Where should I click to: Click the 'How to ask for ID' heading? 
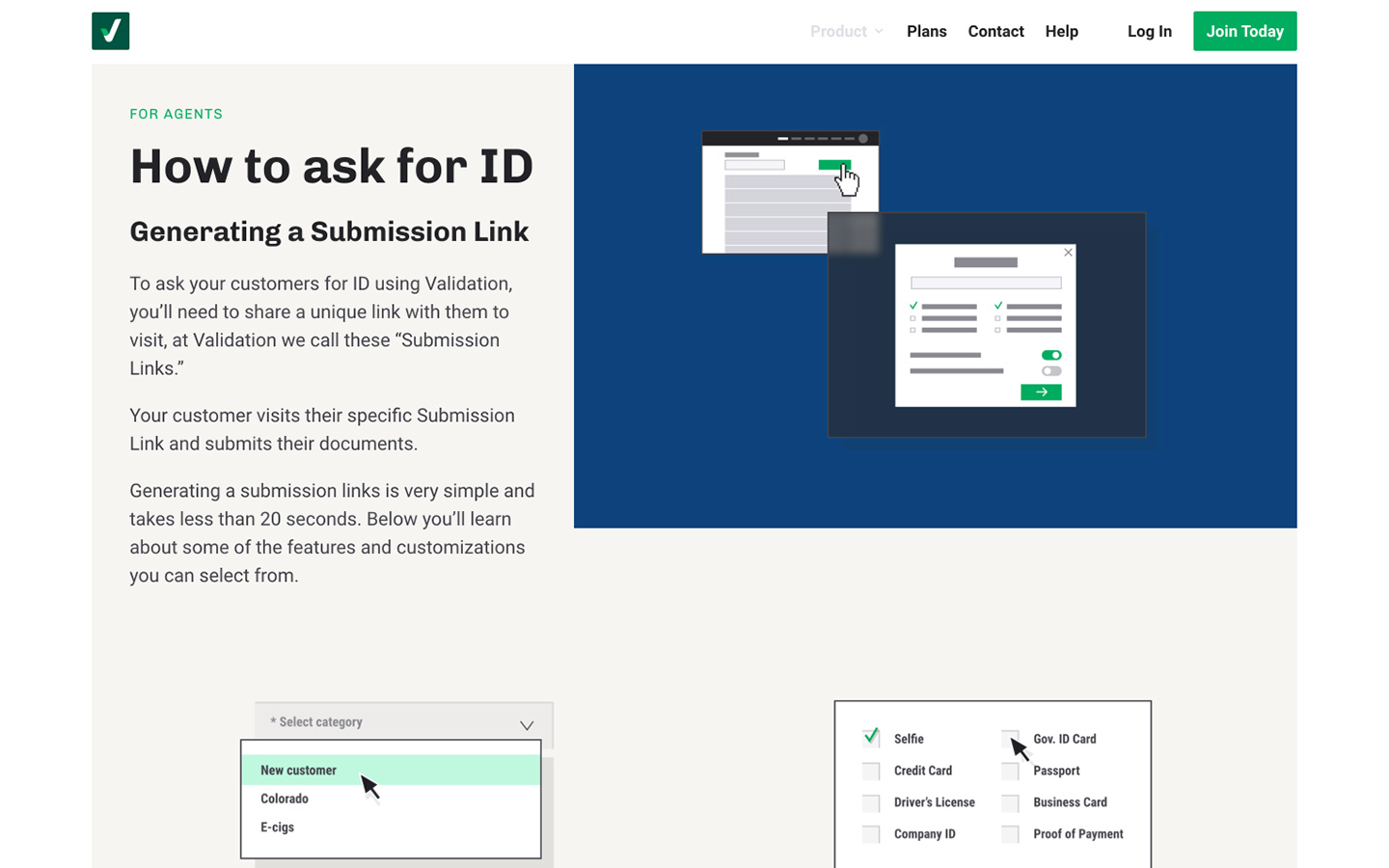point(331,166)
